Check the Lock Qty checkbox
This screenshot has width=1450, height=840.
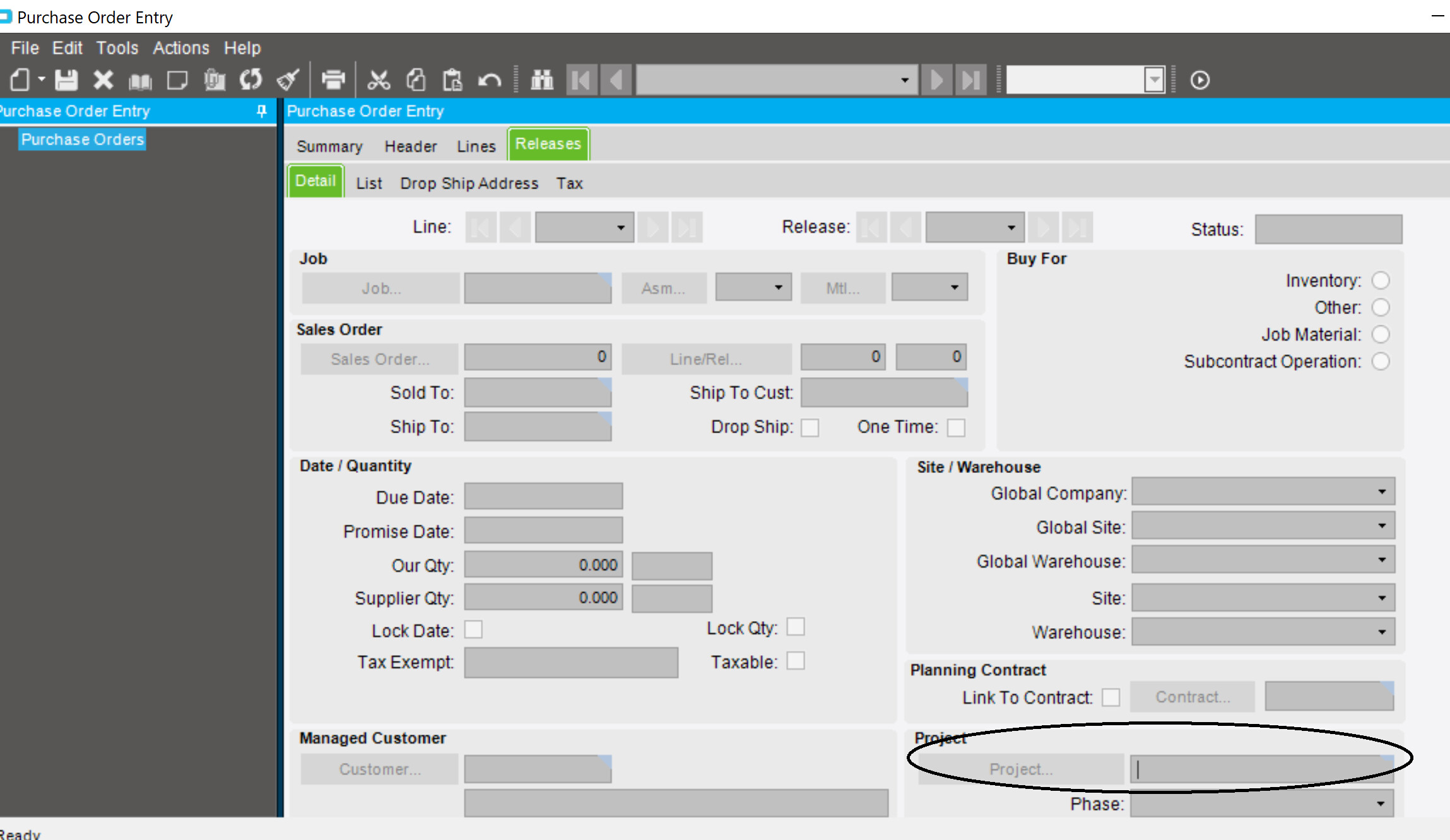[x=796, y=627]
